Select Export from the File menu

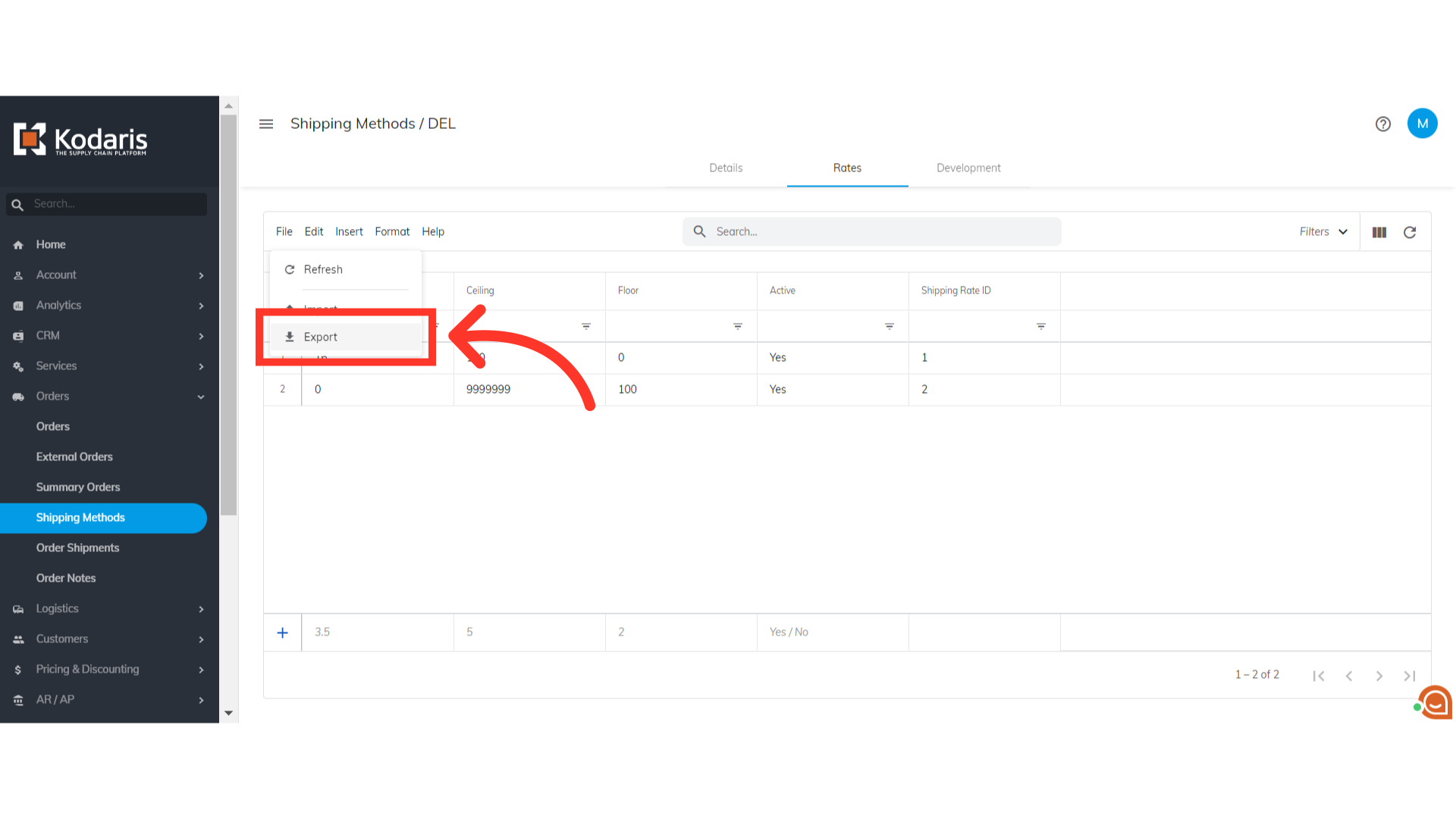pos(321,337)
